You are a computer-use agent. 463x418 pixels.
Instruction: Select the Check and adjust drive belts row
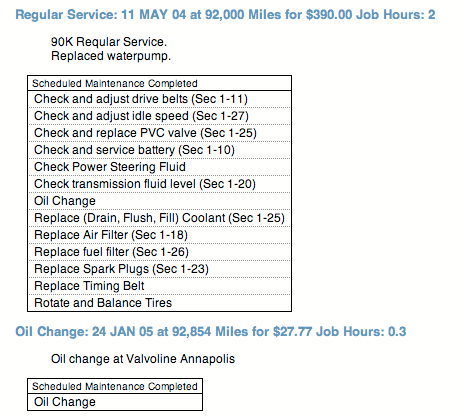click(159, 99)
